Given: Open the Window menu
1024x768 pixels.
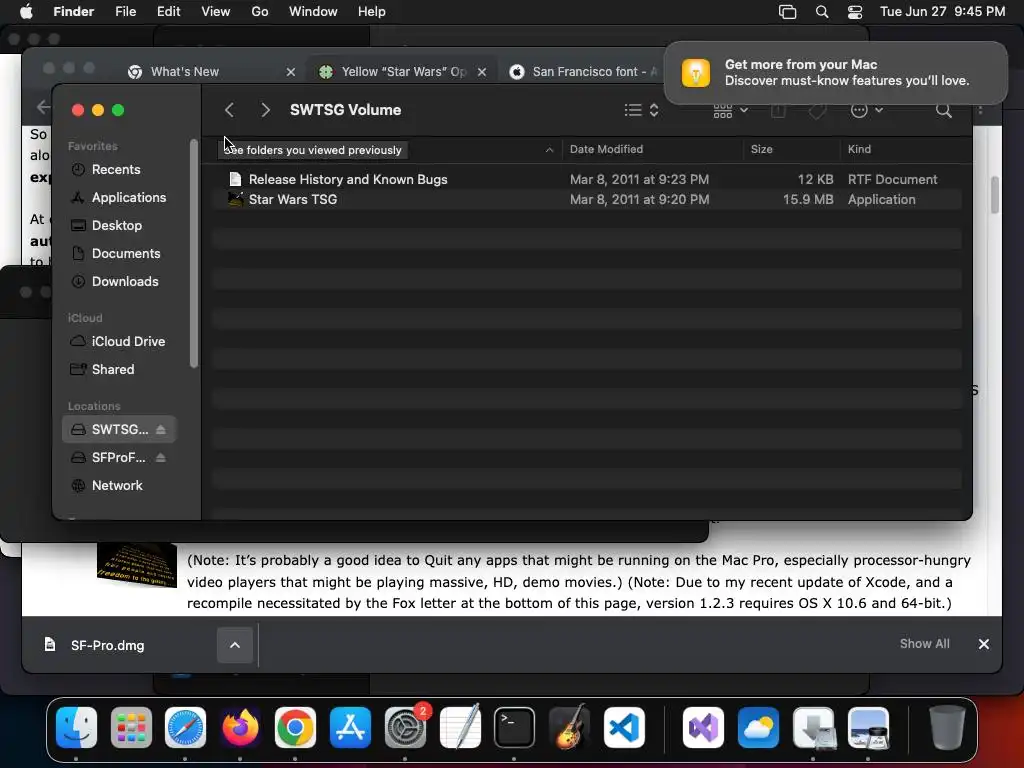Looking at the screenshot, I should point(313,12).
